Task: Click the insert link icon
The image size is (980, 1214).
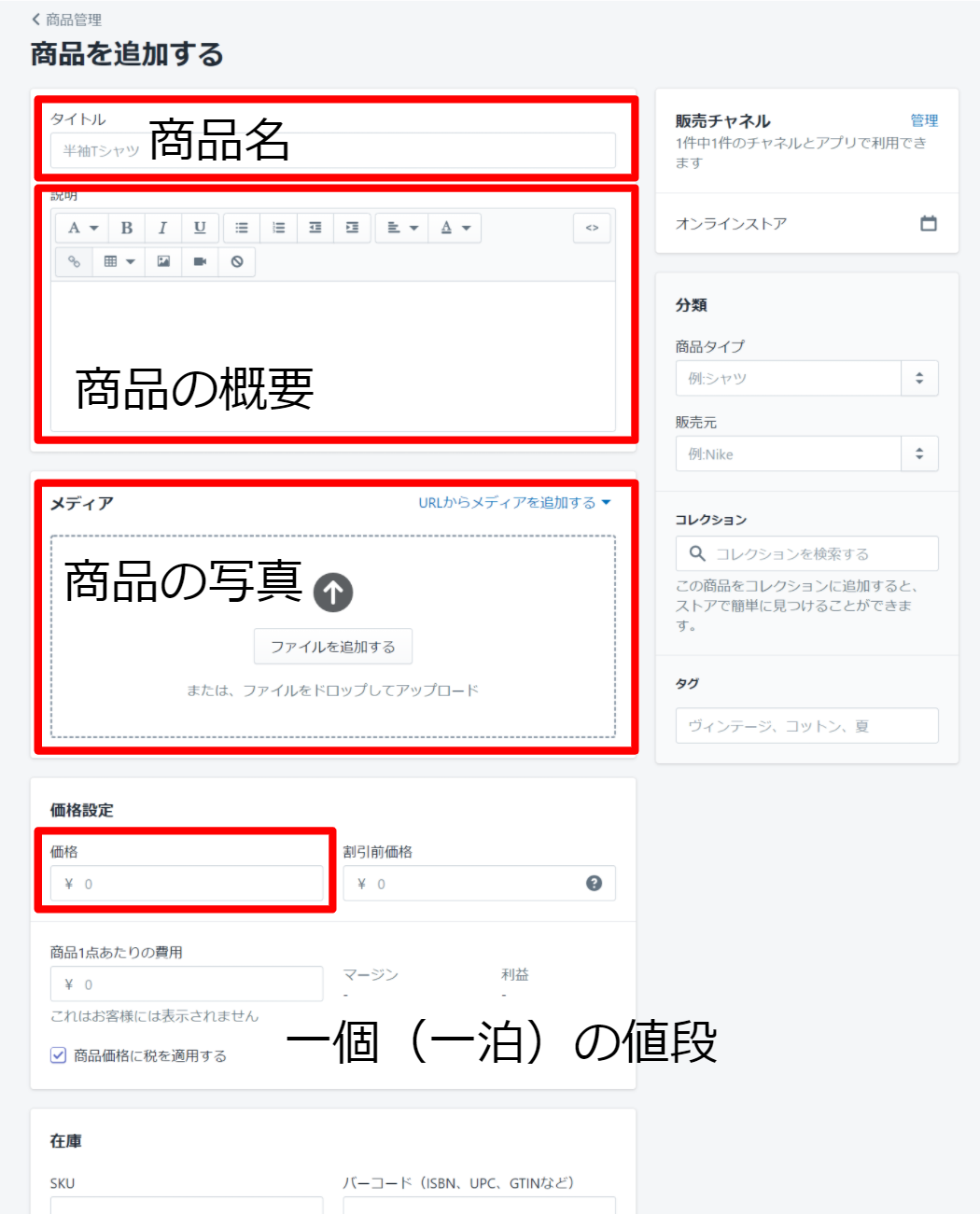Action: click(74, 262)
